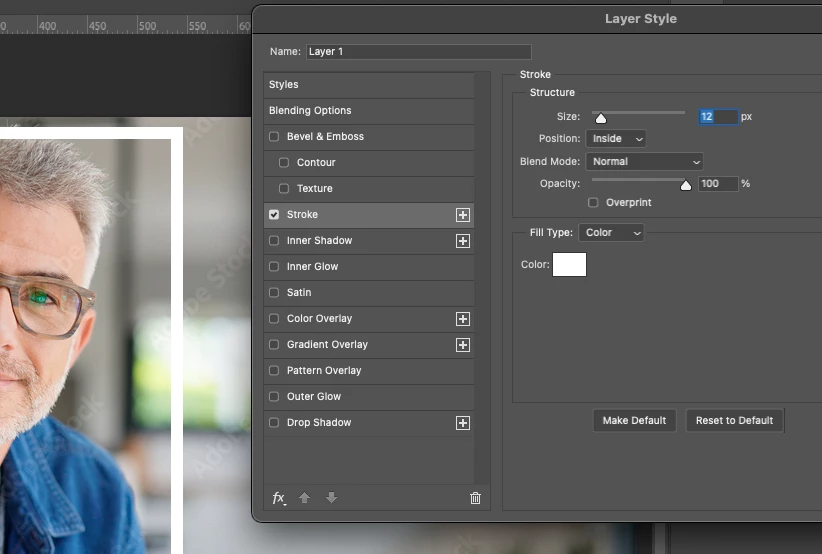Screen dimensions: 822x554
Task: Click the Size value field showing 12
Action: click(x=718, y=116)
